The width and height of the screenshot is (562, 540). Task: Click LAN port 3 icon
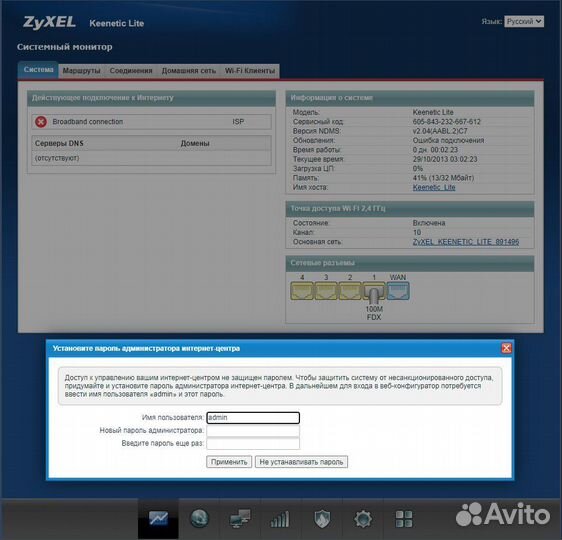[326, 291]
